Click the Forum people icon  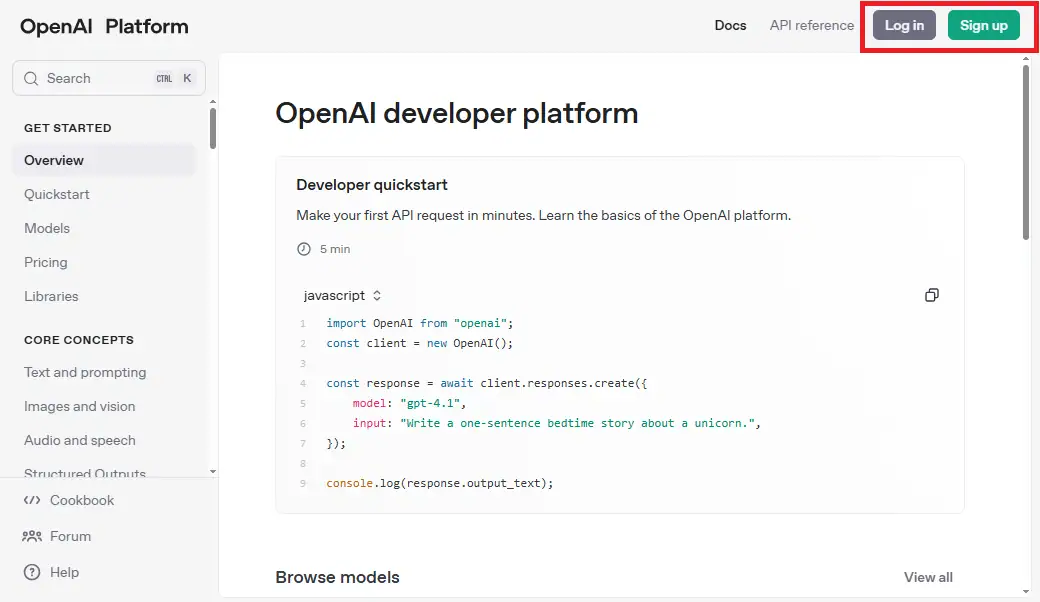pyautogui.click(x=32, y=536)
